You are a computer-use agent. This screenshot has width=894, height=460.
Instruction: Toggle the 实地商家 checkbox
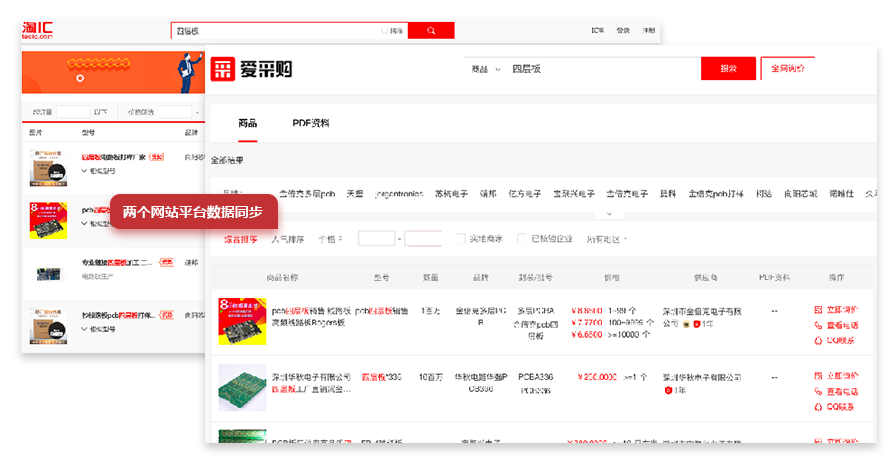click(460, 239)
